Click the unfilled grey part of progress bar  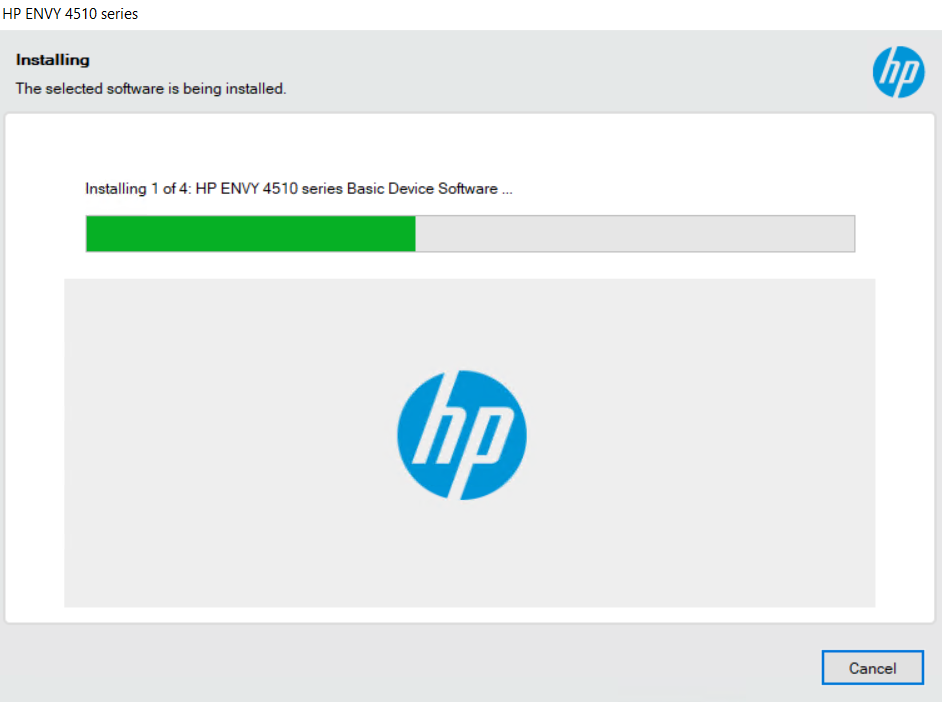635,233
